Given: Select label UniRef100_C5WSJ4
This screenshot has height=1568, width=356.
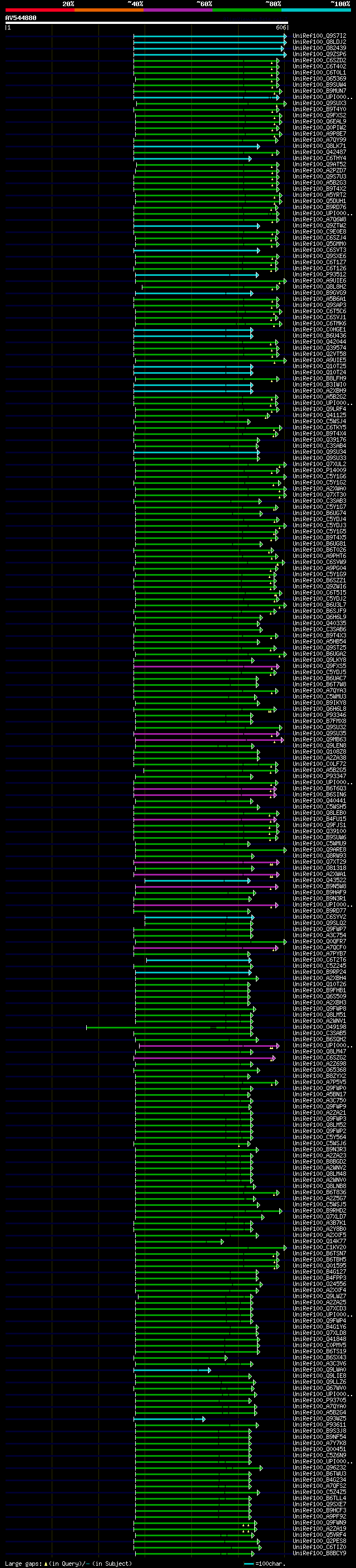Looking at the screenshot, I should tap(319, 421).
